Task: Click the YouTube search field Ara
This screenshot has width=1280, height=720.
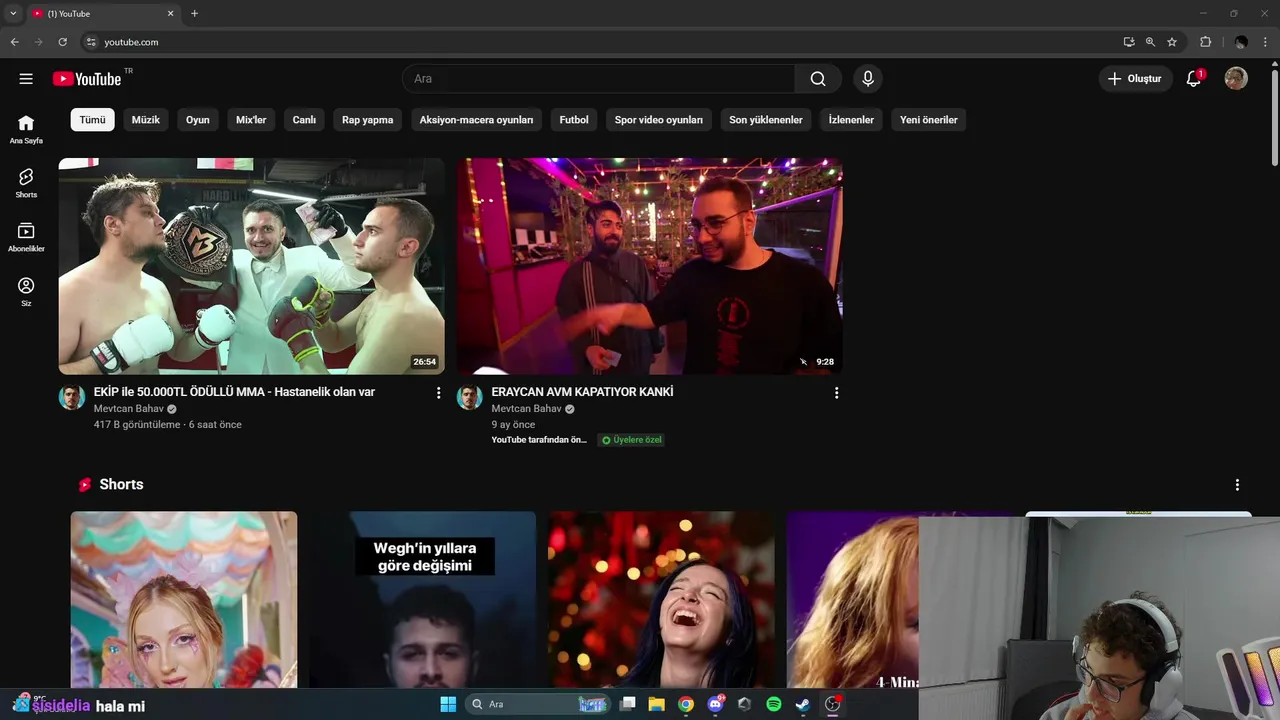Action: pyautogui.click(x=599, y=79)
